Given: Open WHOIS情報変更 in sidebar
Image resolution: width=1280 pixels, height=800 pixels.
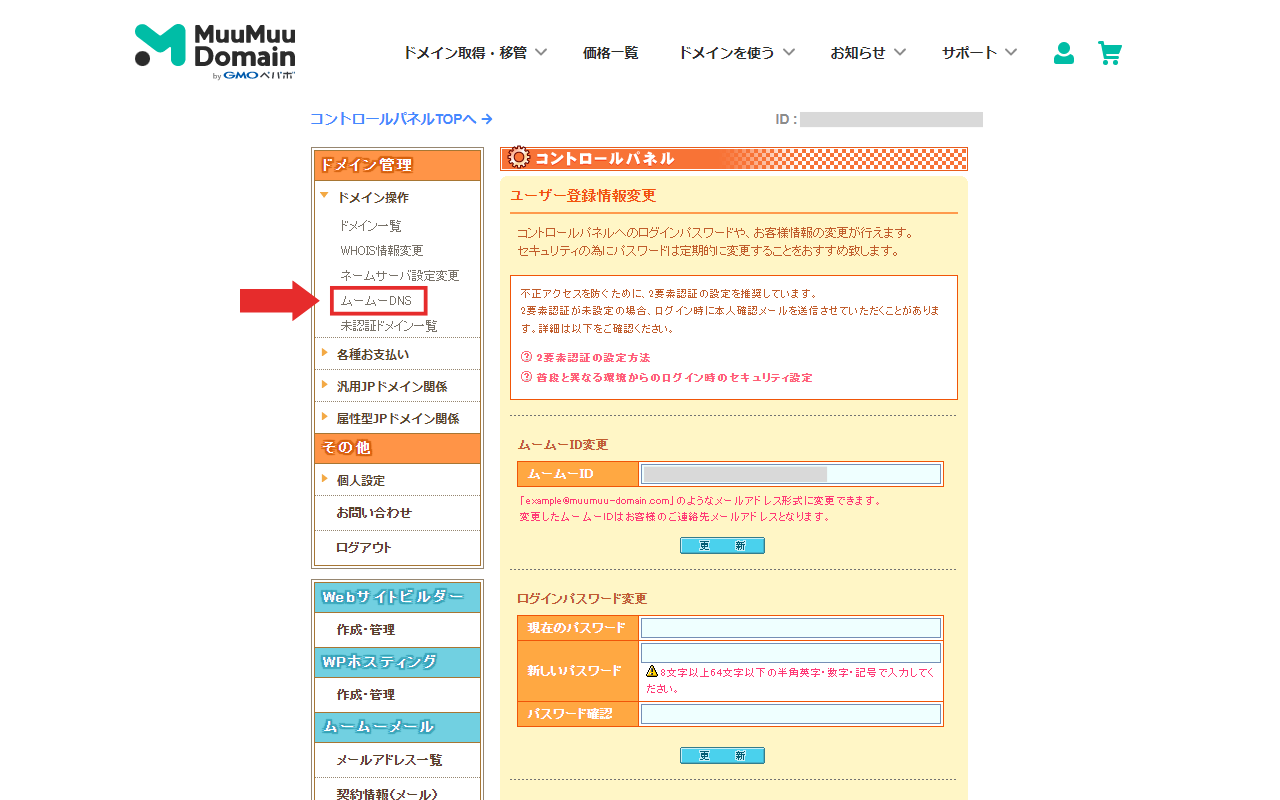Looking at the screenshot, I should (x=382, y=250).
